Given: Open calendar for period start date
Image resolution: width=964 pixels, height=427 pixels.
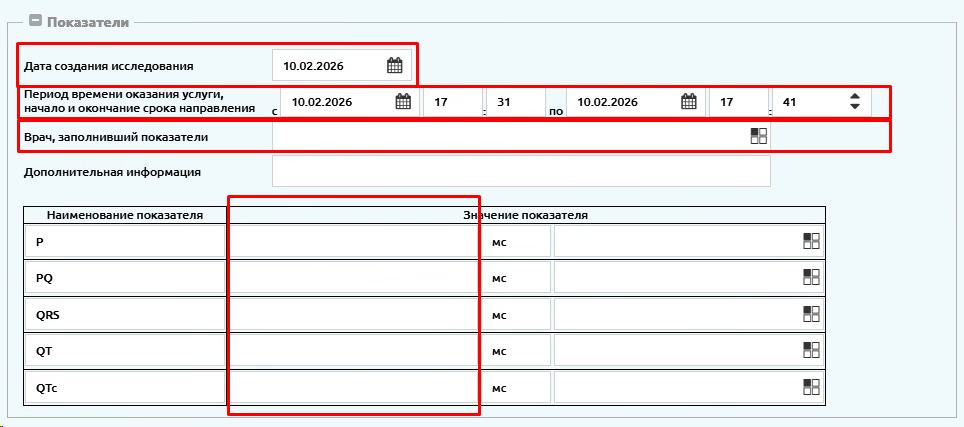Looking at the screenshot, I should 403,102.
